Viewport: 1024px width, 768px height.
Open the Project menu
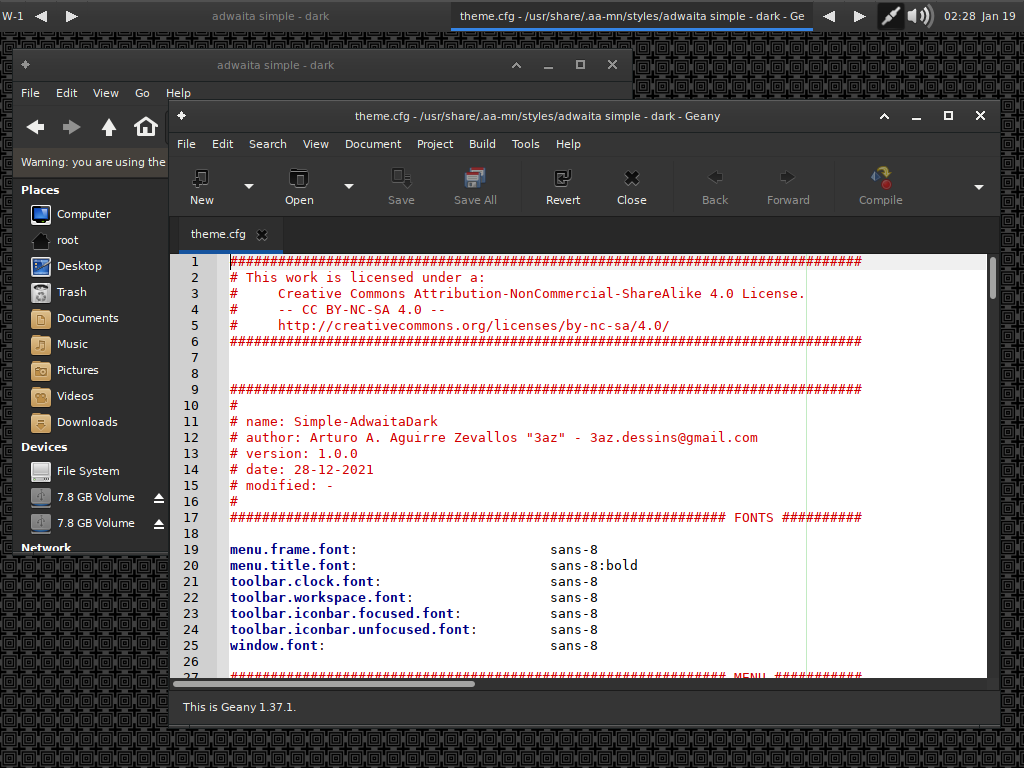click(x=435, y=144)
